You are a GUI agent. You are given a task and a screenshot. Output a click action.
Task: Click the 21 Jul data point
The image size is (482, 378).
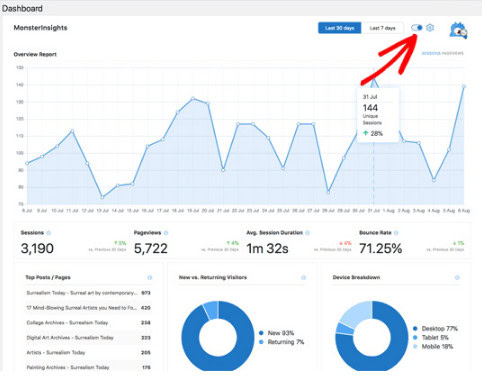(223, 170)
